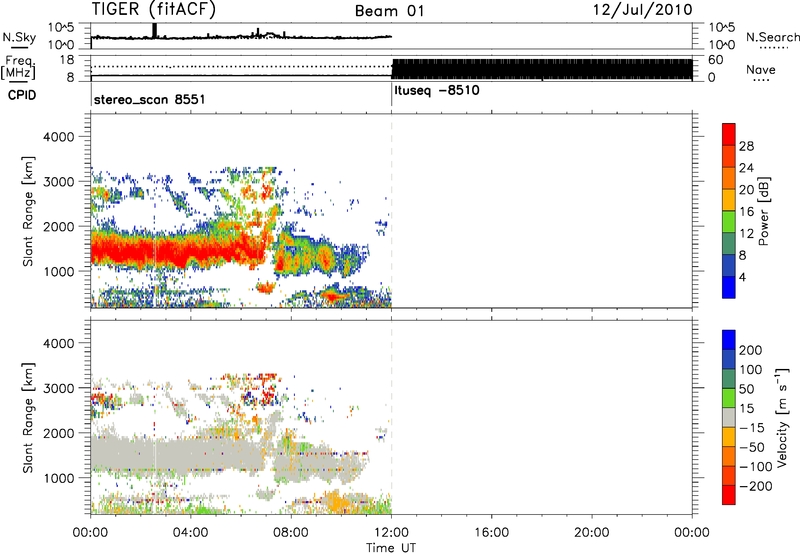Click the 60 tick on the Nave axis
The width and height of the screenshot is (800, 554).
(716, 60)
